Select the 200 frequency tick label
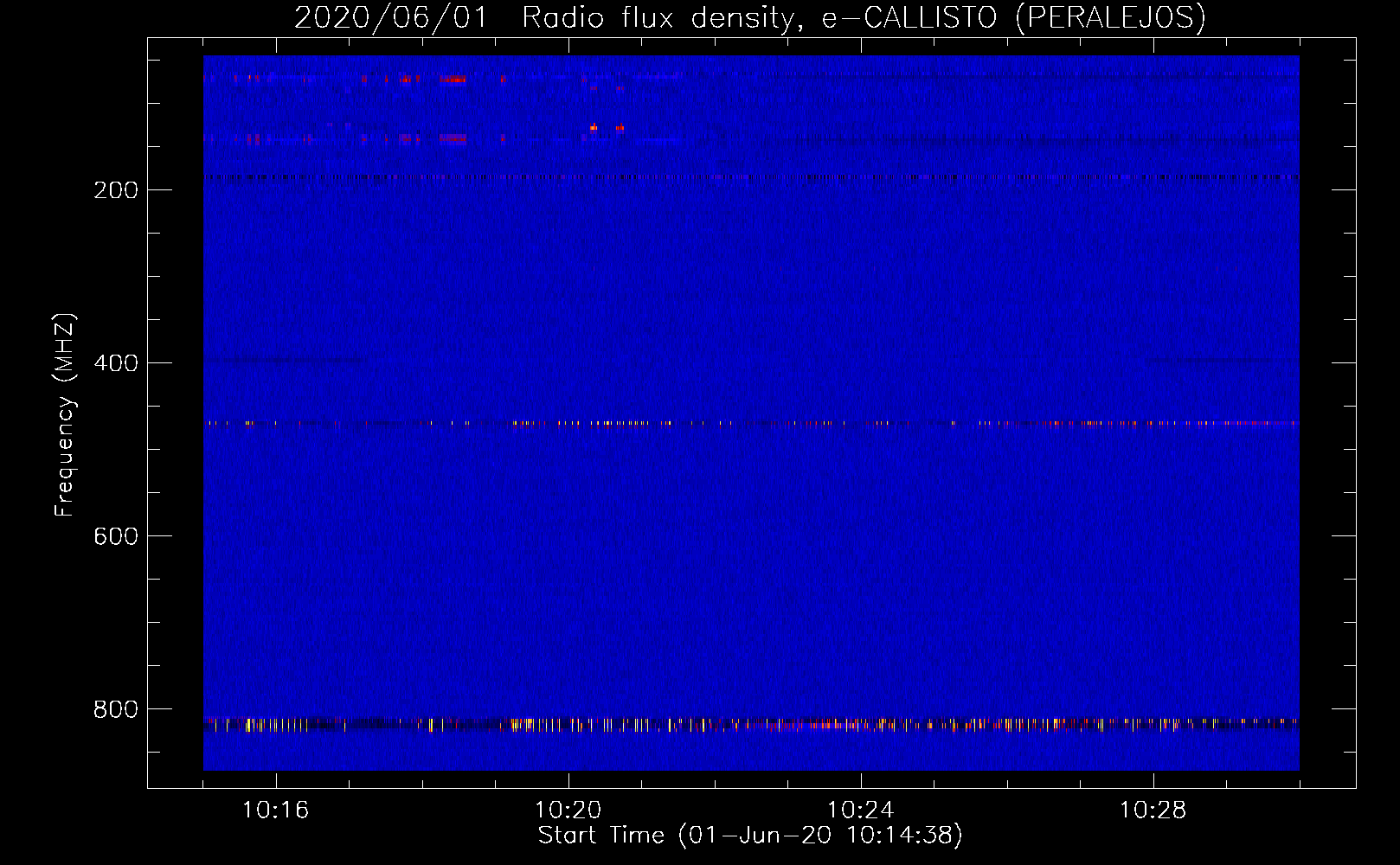The height and width of the screenshot is (865, 1400). (116, 190)
